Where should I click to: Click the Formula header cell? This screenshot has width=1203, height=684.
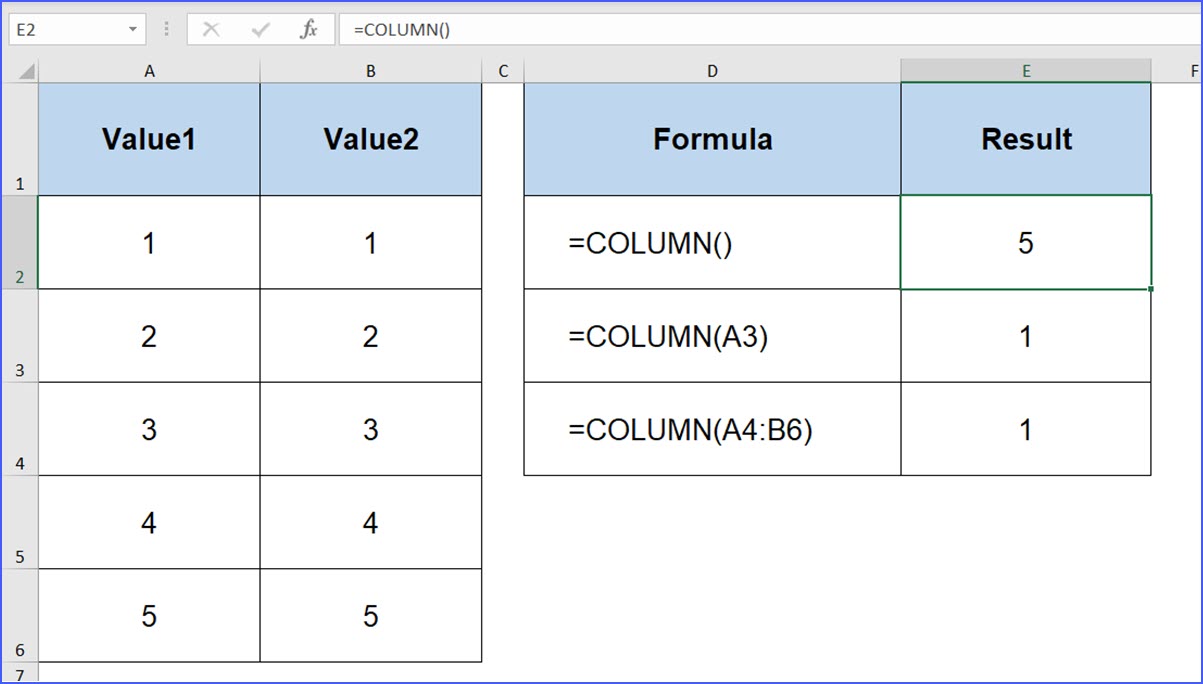point(712,139)
